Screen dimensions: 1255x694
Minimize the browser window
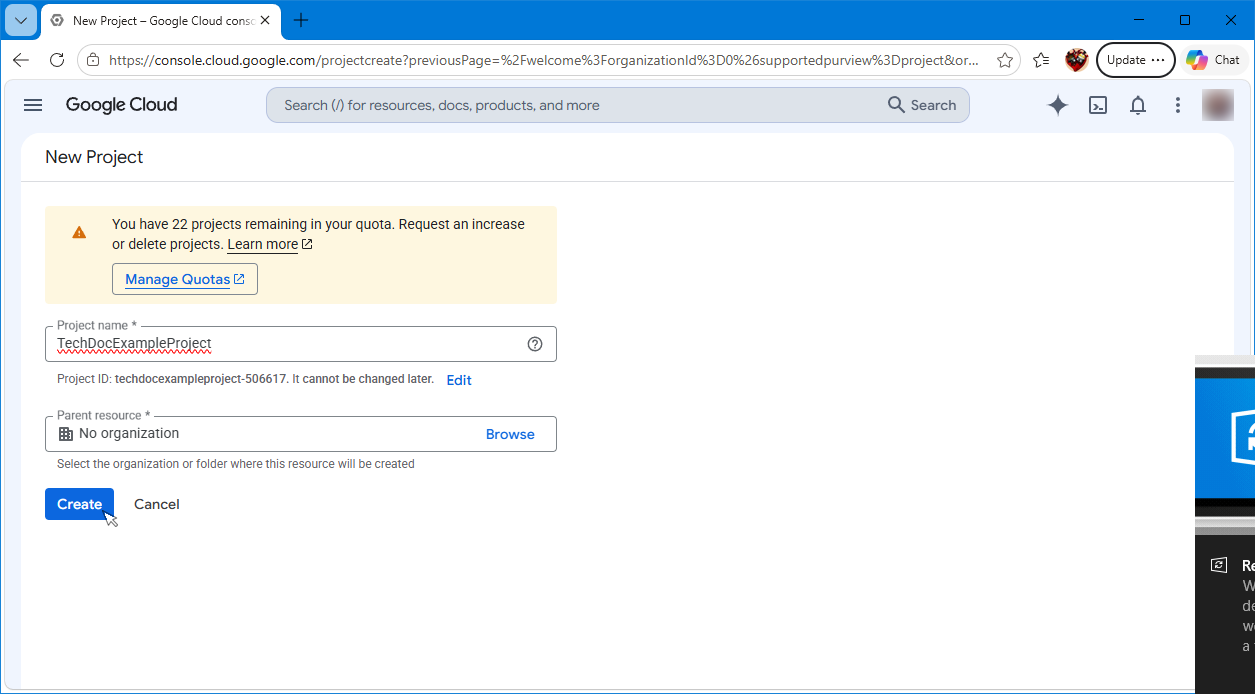tap(1138, 20)
